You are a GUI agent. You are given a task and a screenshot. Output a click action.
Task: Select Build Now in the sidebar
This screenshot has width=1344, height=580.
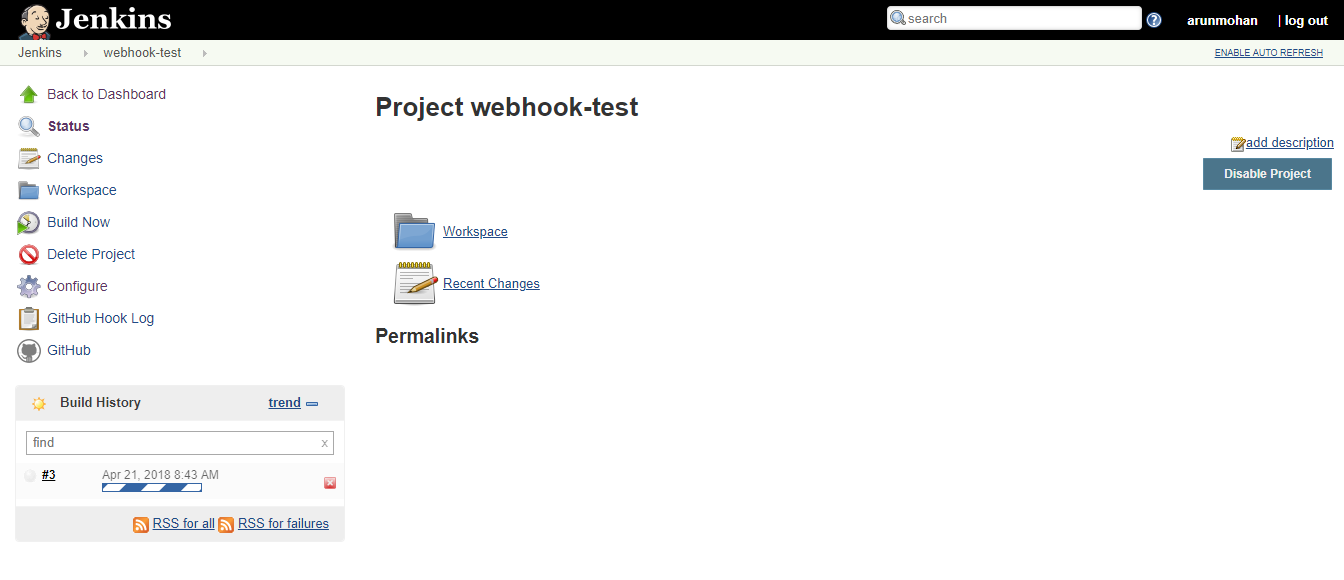[77, 222]
